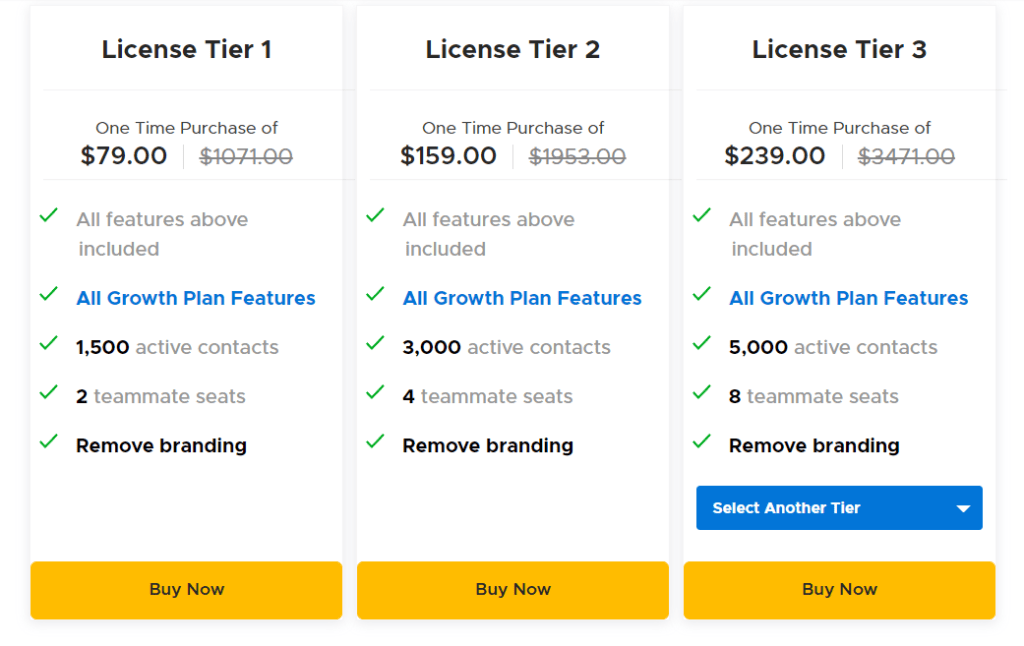
Task: Click the checkmark beside 2 teammate seats
Action: tap(48, 392)
